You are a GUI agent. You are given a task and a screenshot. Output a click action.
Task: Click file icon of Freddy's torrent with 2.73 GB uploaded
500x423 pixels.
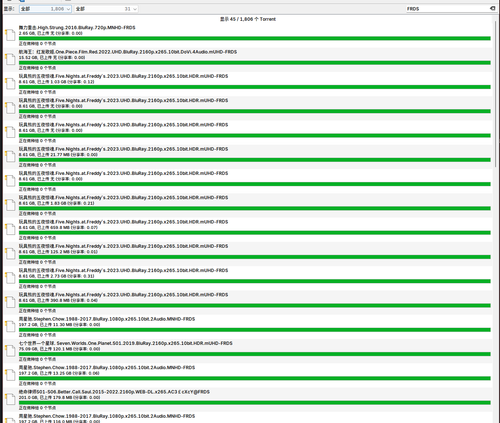click(10, 278)
